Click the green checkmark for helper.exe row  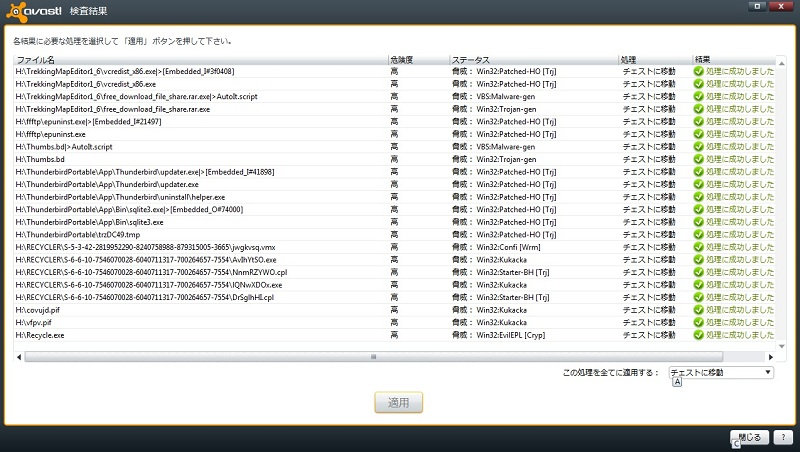tap(698, 197)
